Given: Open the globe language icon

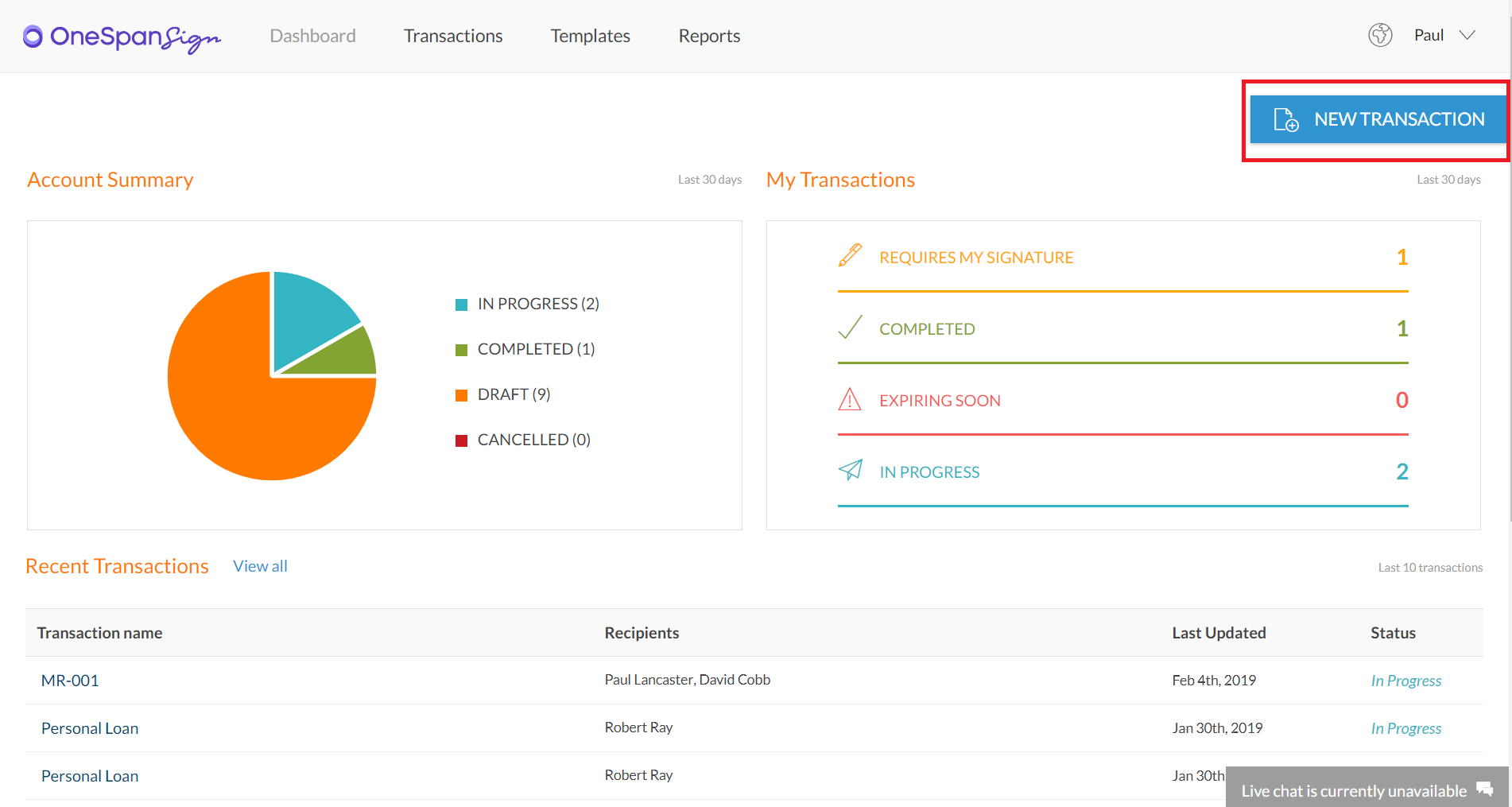Looking at the screenshot, I should click(1380, 35).
